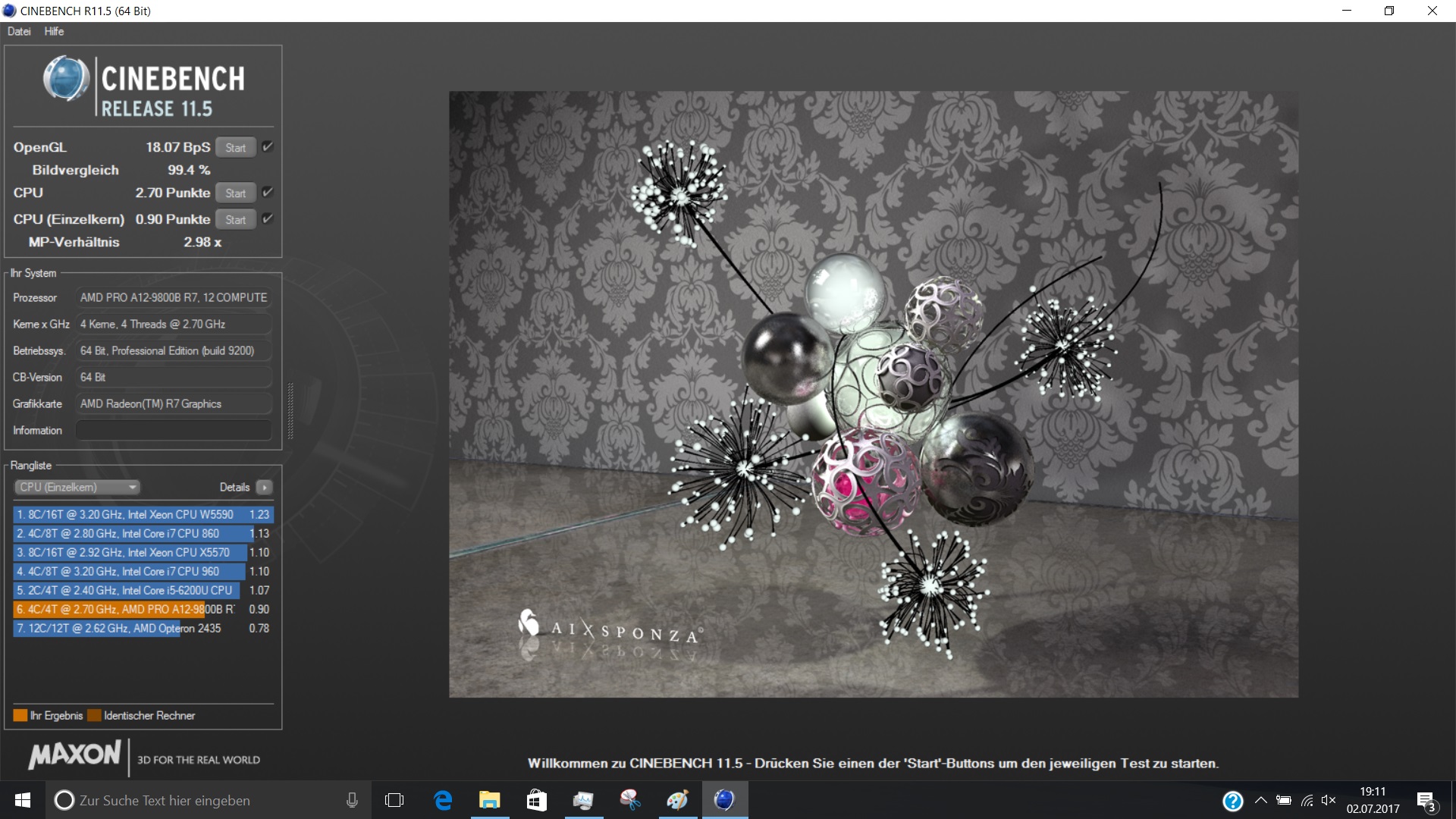Click the Information input field
Image resolution: width=1456 pixels, height=819 pixels.
174,430
